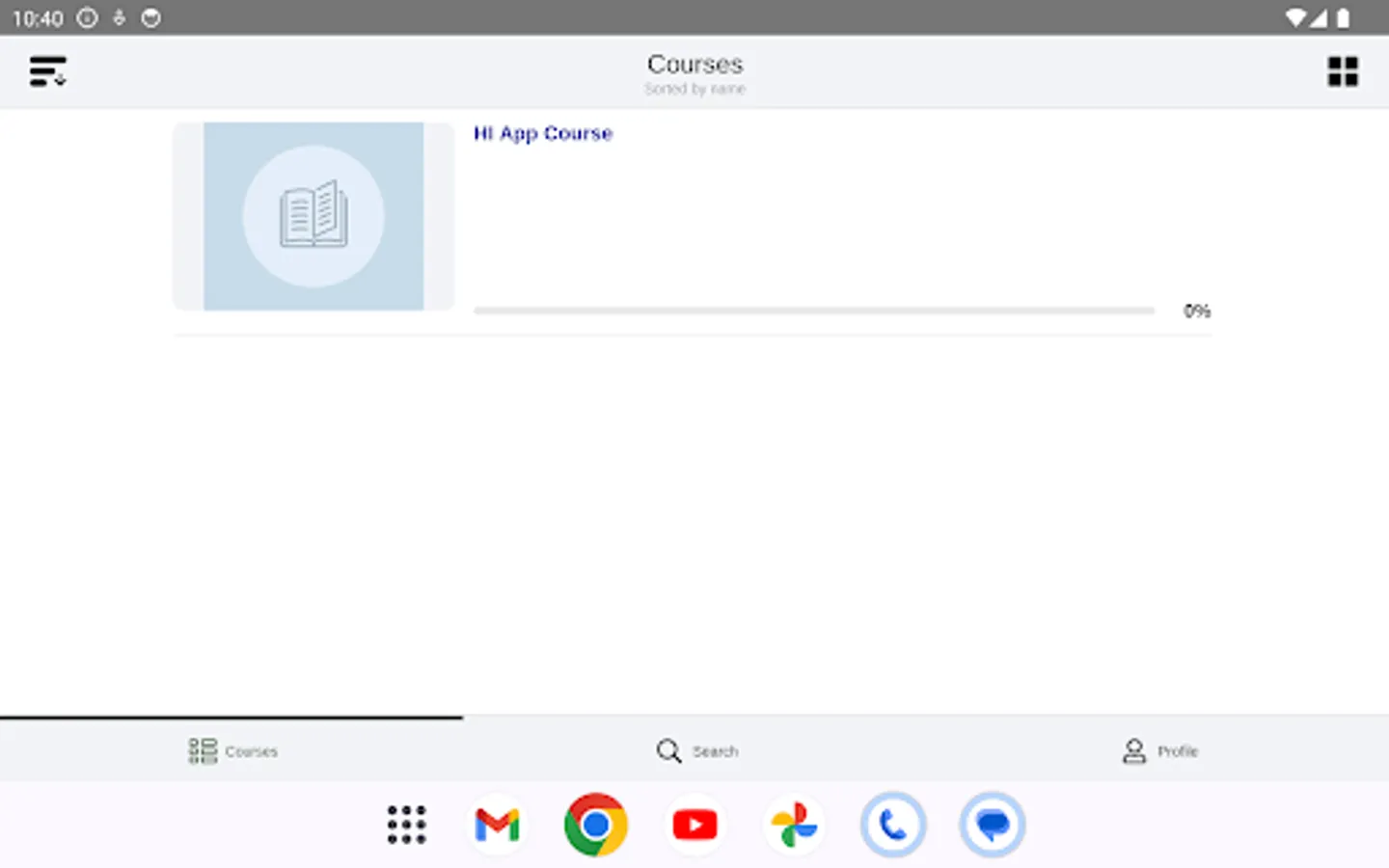This screenshot has height=868, width=1389.
Task: Click the Courses page title
Action: point(694,65)
